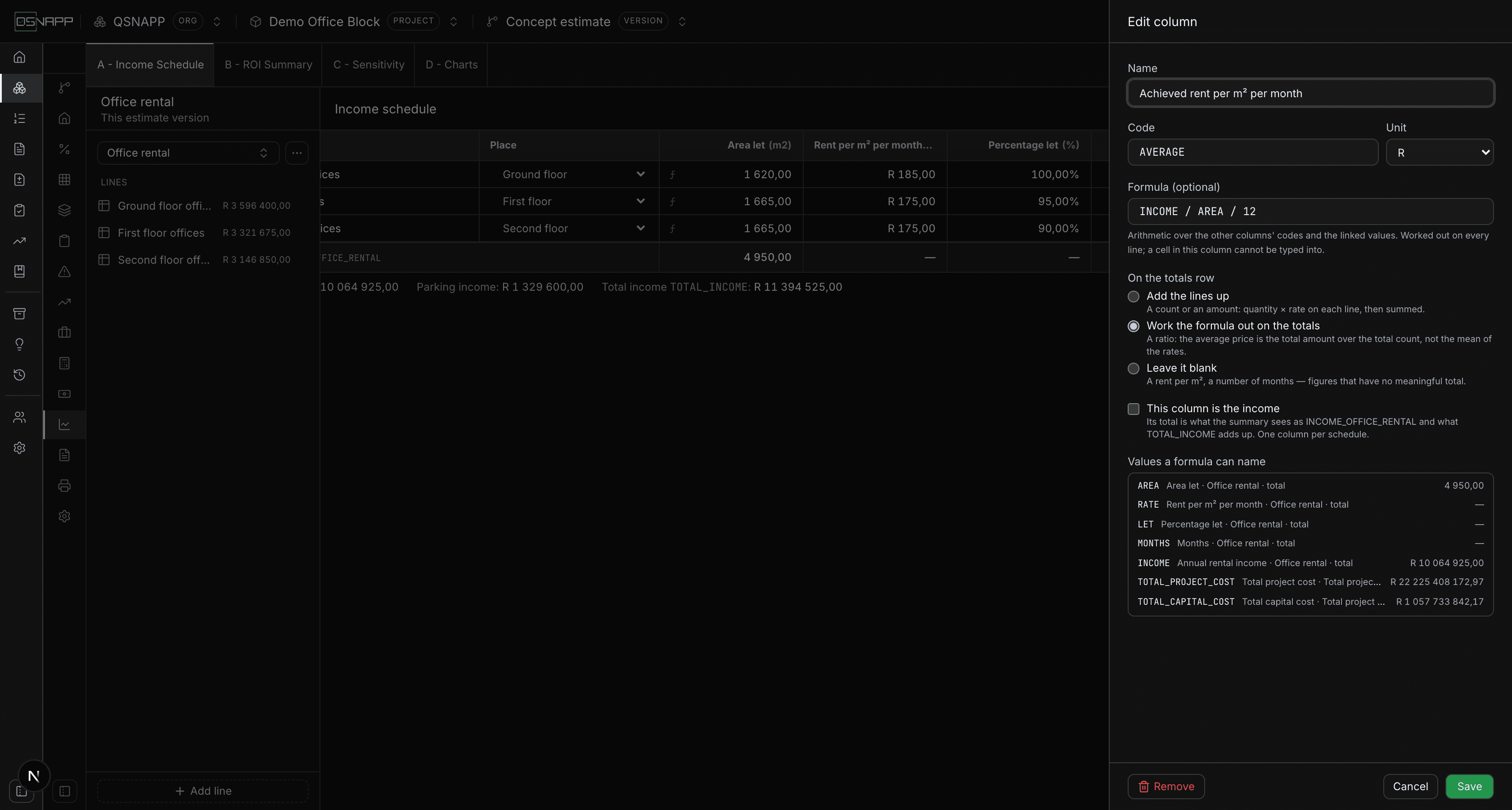The image size is (1512, 810).
Task: Select the percent icon in secondary sidebar
Action: pyautogui.click(x=64, y=149)
